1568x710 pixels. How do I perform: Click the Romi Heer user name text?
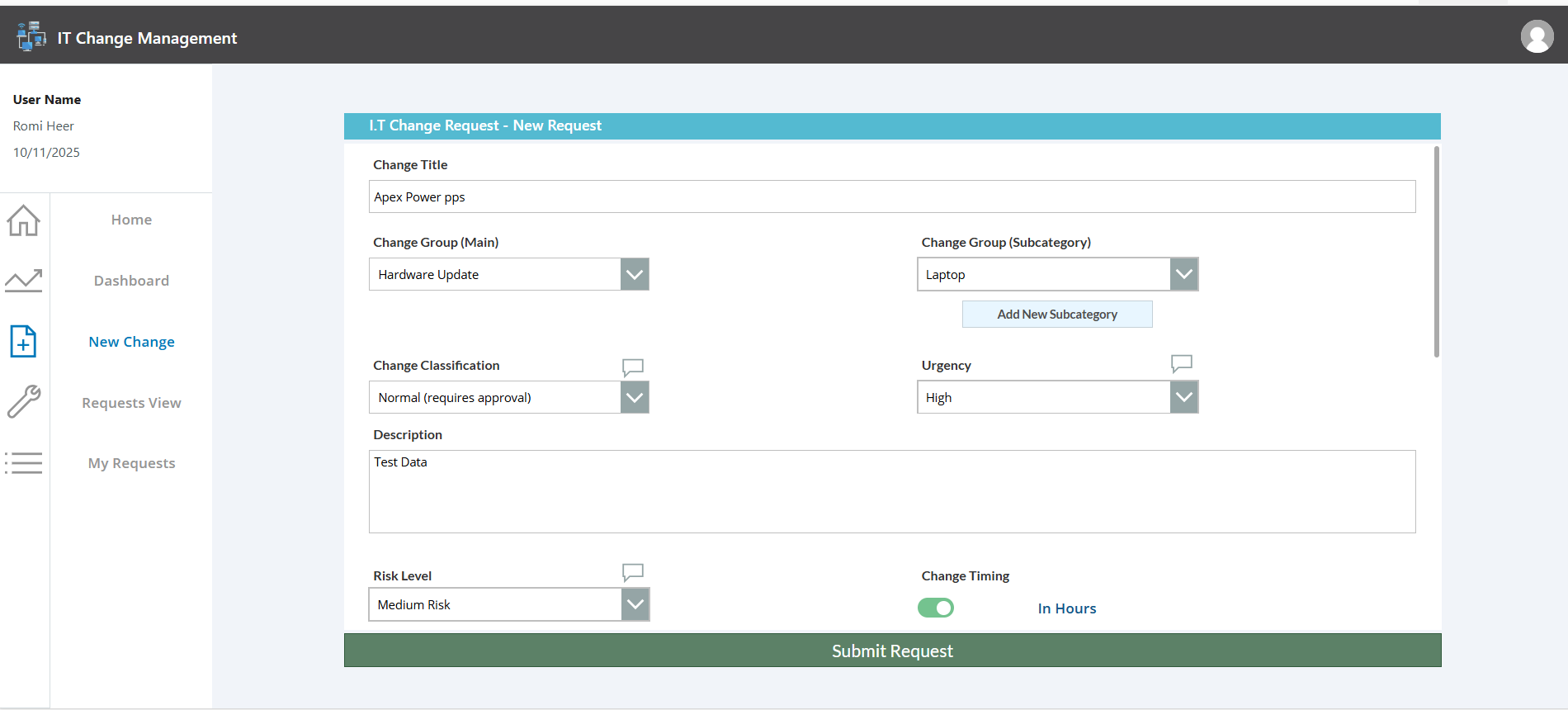point(44,126)
